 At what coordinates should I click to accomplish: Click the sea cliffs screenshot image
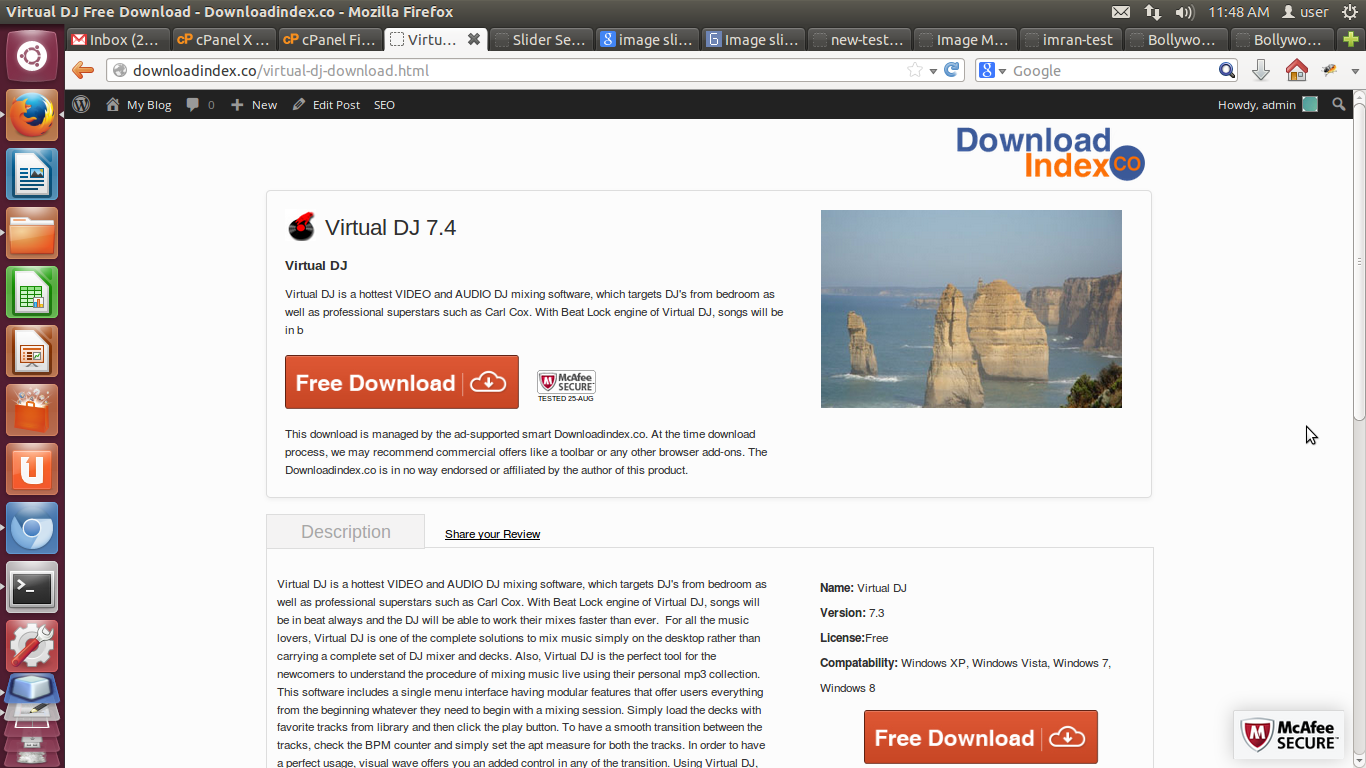[x=971, y=309]
